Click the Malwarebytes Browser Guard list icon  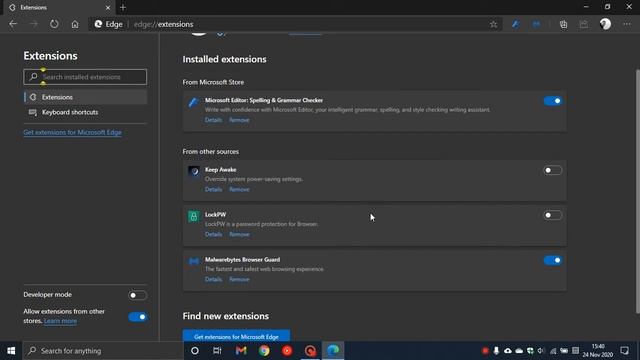pos(193,261)
